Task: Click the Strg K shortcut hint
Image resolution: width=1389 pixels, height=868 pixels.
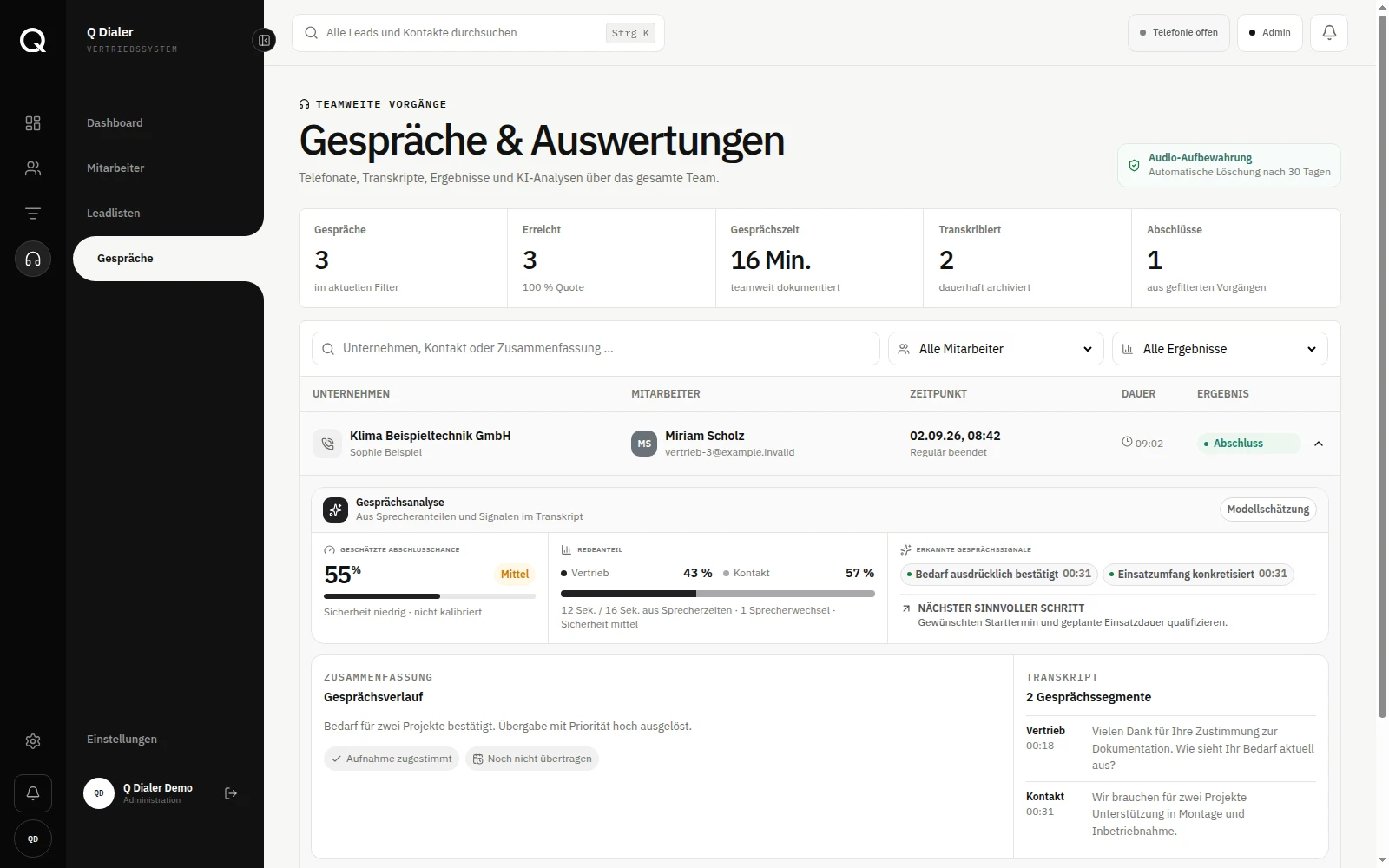Action: (x=630, y=33)
